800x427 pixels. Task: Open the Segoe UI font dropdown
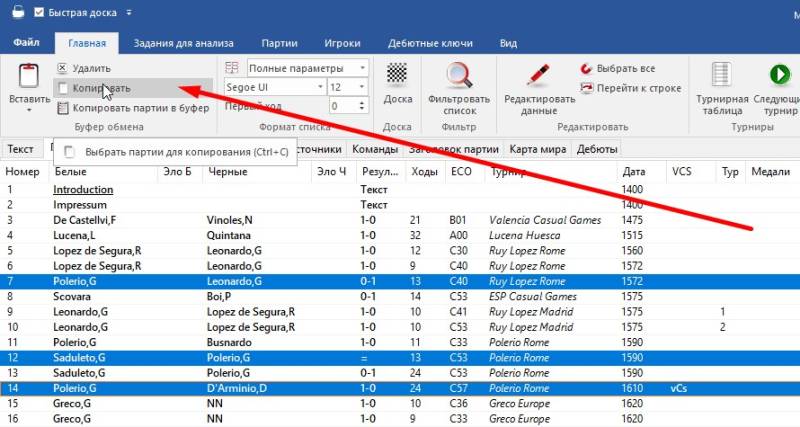(317, 87)
